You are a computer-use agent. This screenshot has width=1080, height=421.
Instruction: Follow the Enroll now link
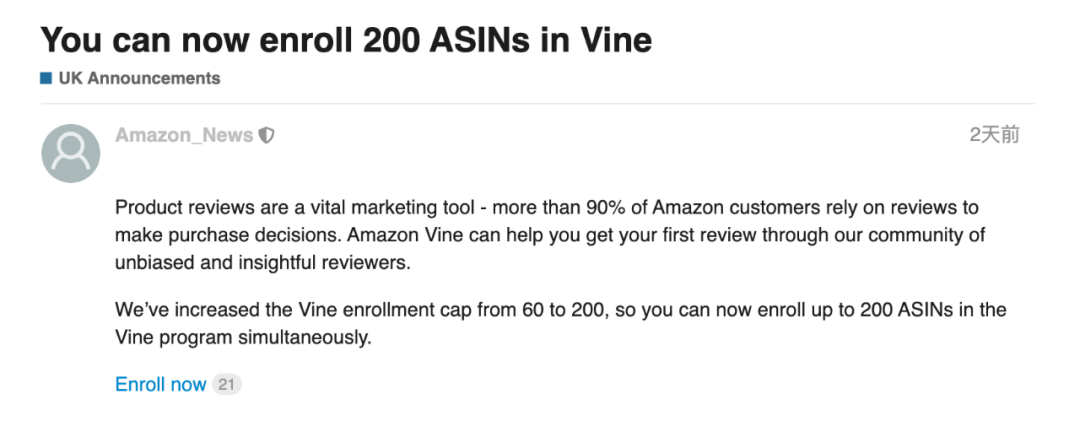point(161,385)
